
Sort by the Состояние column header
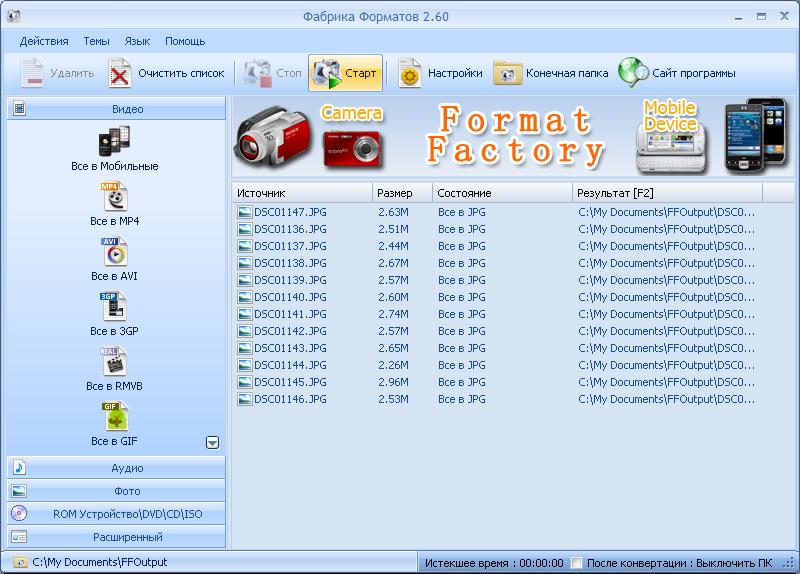[x=503, y=193]
